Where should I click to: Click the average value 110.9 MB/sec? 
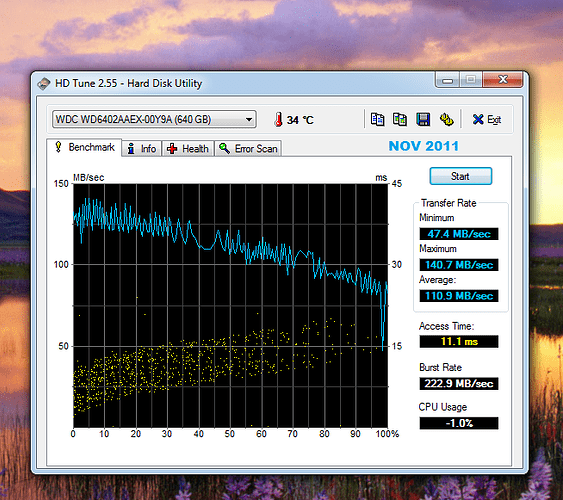(x=459, y=296)
